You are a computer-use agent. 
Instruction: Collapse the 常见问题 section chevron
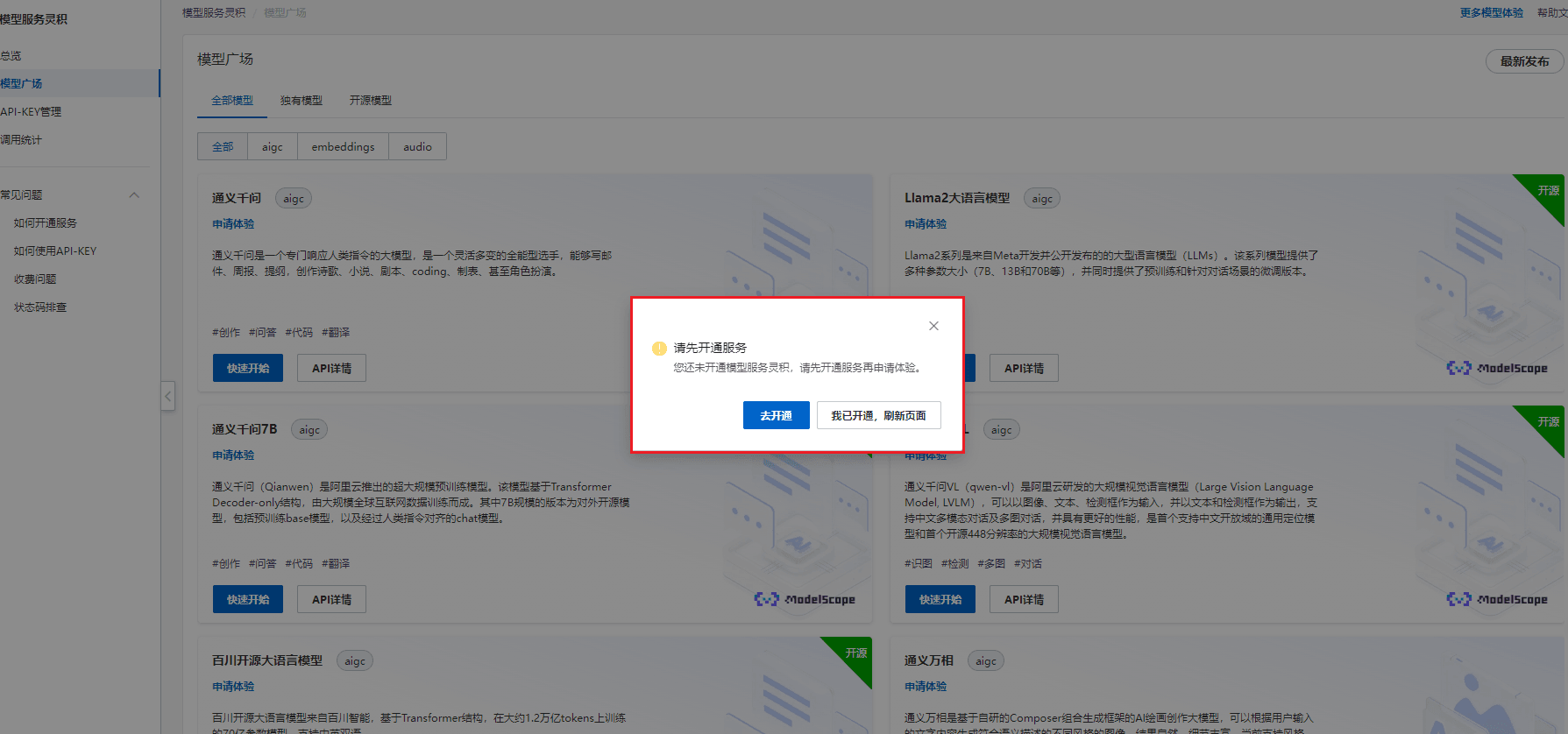click(134, 195)
